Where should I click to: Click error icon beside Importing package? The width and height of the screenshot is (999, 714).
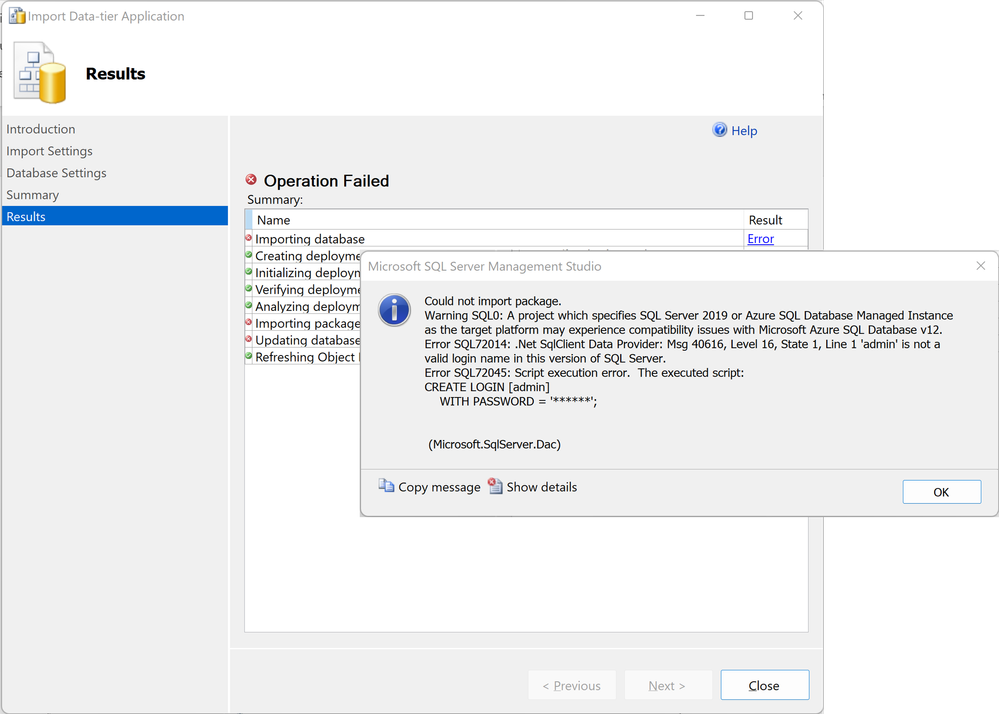pos(249,322)
